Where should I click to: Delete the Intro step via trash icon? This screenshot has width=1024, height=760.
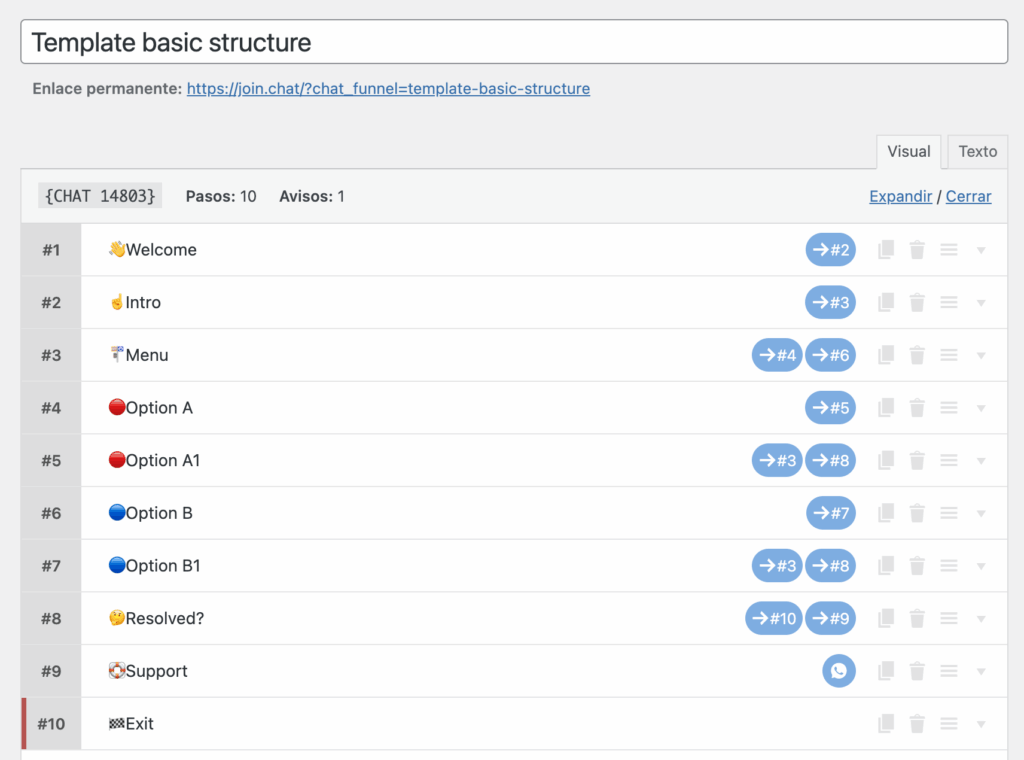(x=917, y=302)
